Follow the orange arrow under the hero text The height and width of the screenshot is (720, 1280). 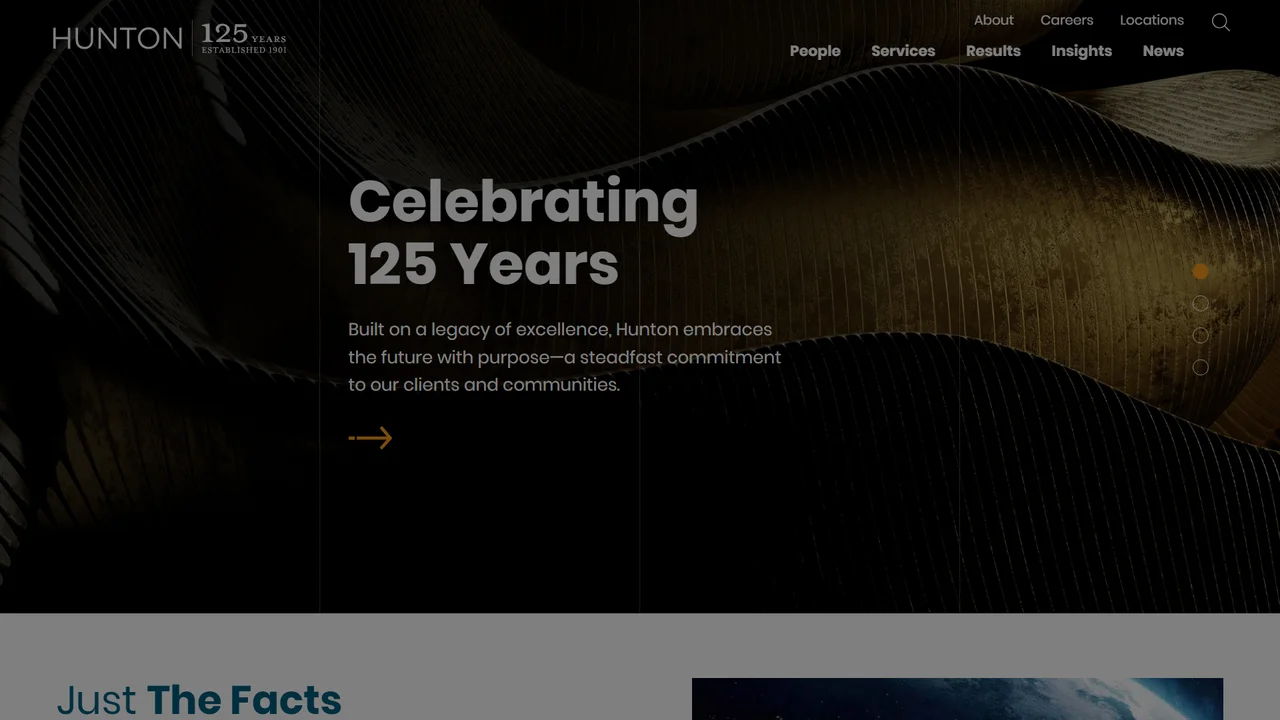[x=370, y=438]
